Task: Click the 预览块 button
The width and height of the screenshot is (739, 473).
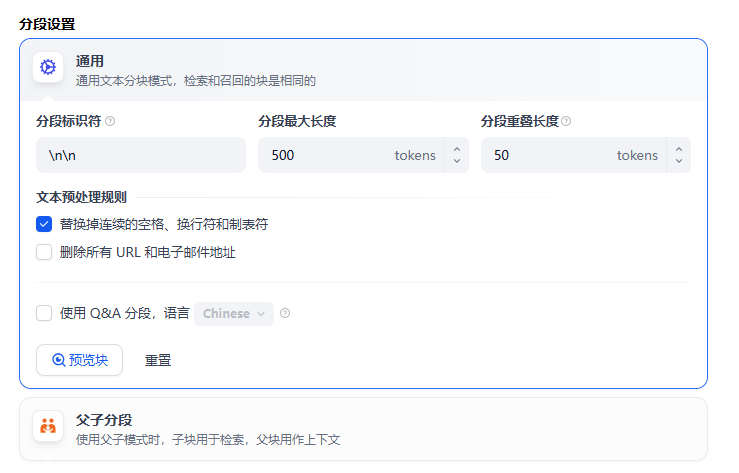Action: point(79,360)
